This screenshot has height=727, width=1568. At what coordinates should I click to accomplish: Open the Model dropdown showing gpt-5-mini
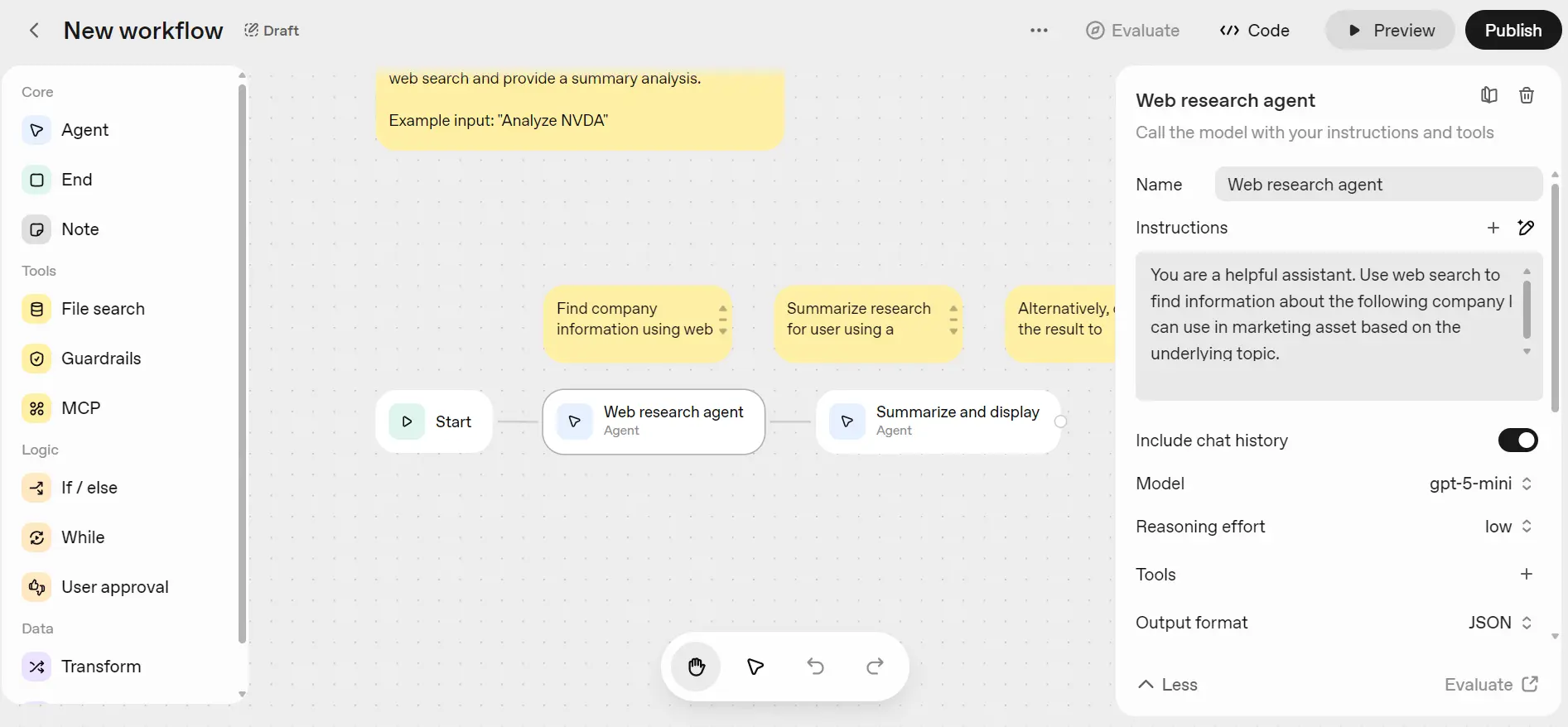point(1479,484)
